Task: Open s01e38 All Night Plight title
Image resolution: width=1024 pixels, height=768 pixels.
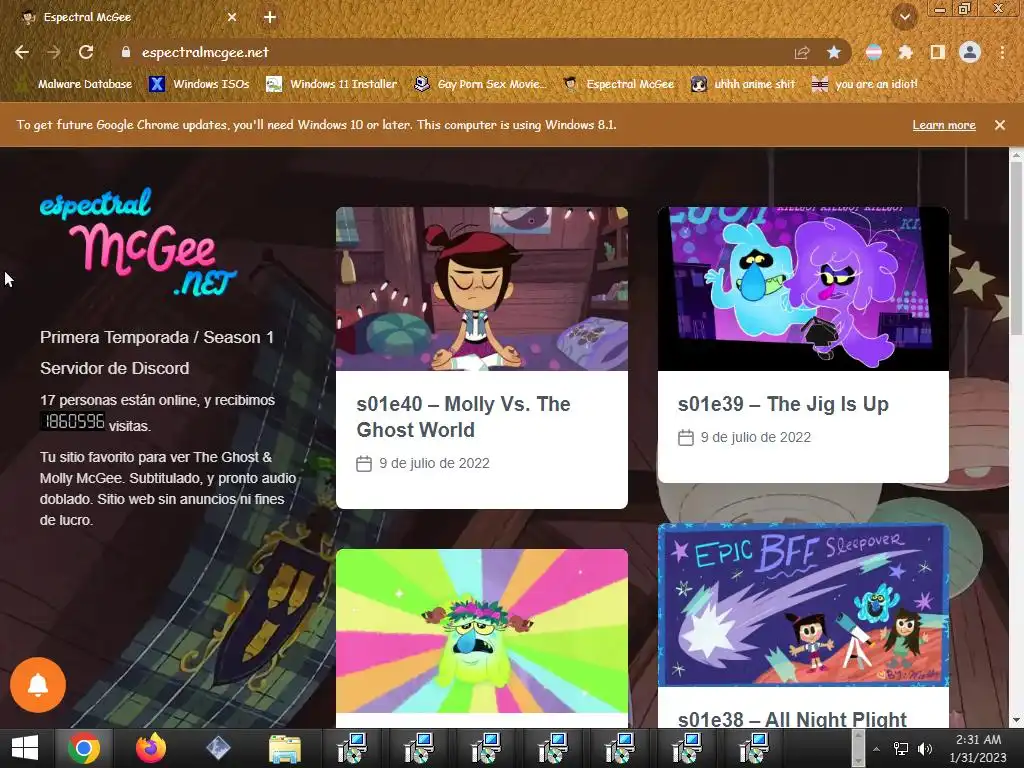Action: (x=792, y=719)
